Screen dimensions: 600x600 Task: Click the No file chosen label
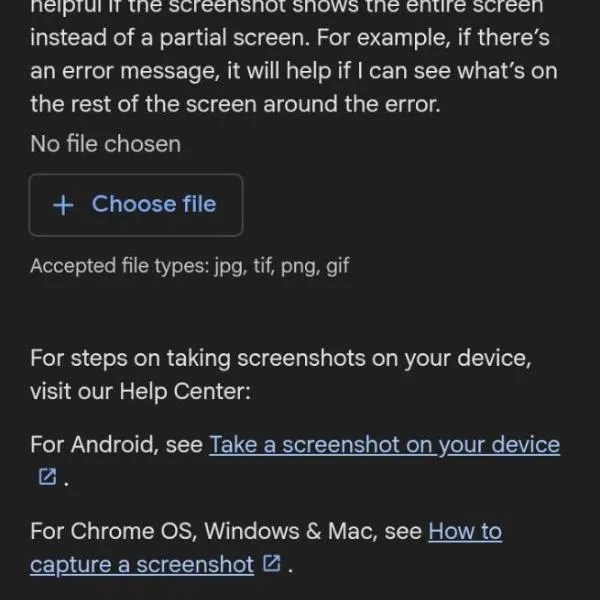point(105,144)
